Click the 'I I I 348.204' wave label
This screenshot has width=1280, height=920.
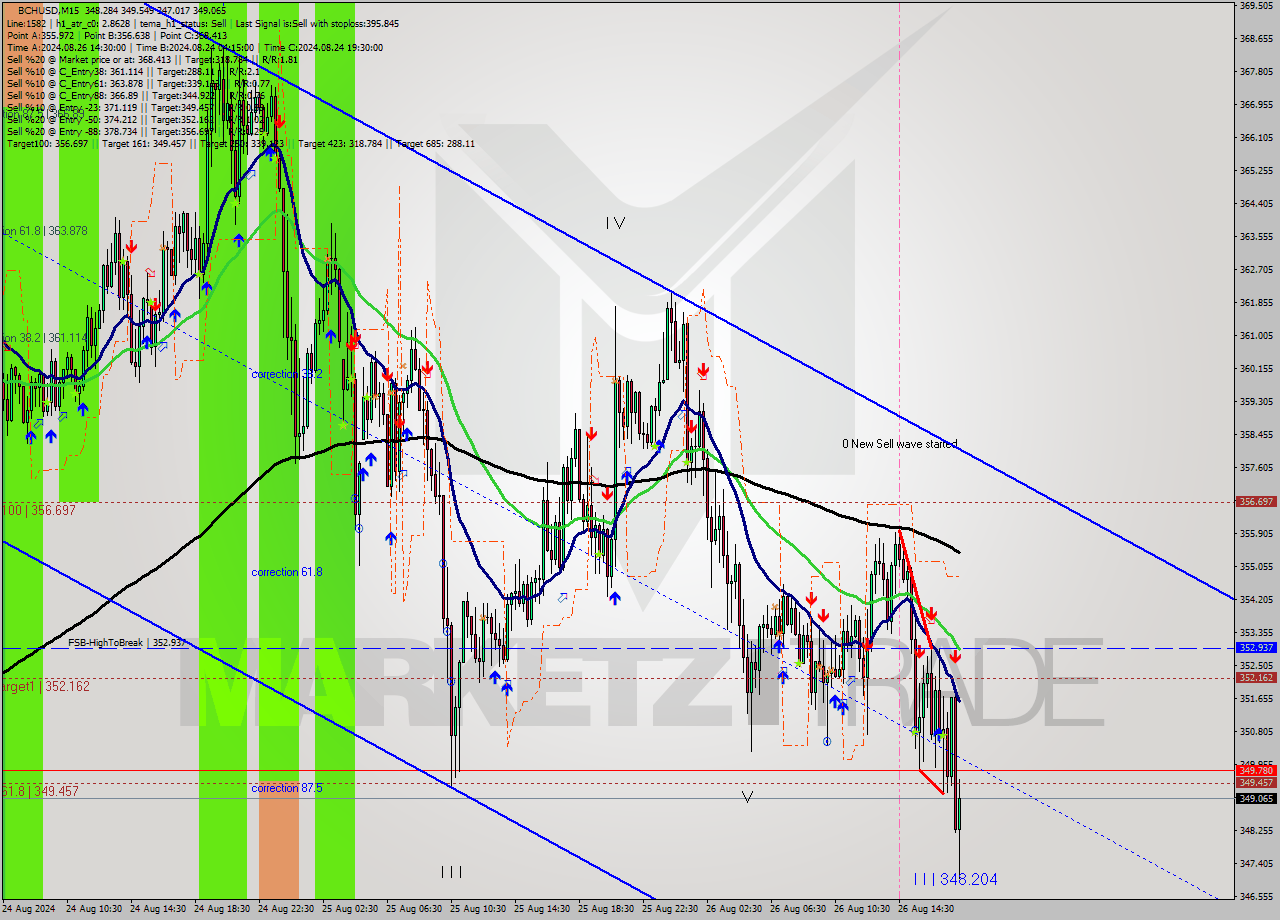point(955,879)
